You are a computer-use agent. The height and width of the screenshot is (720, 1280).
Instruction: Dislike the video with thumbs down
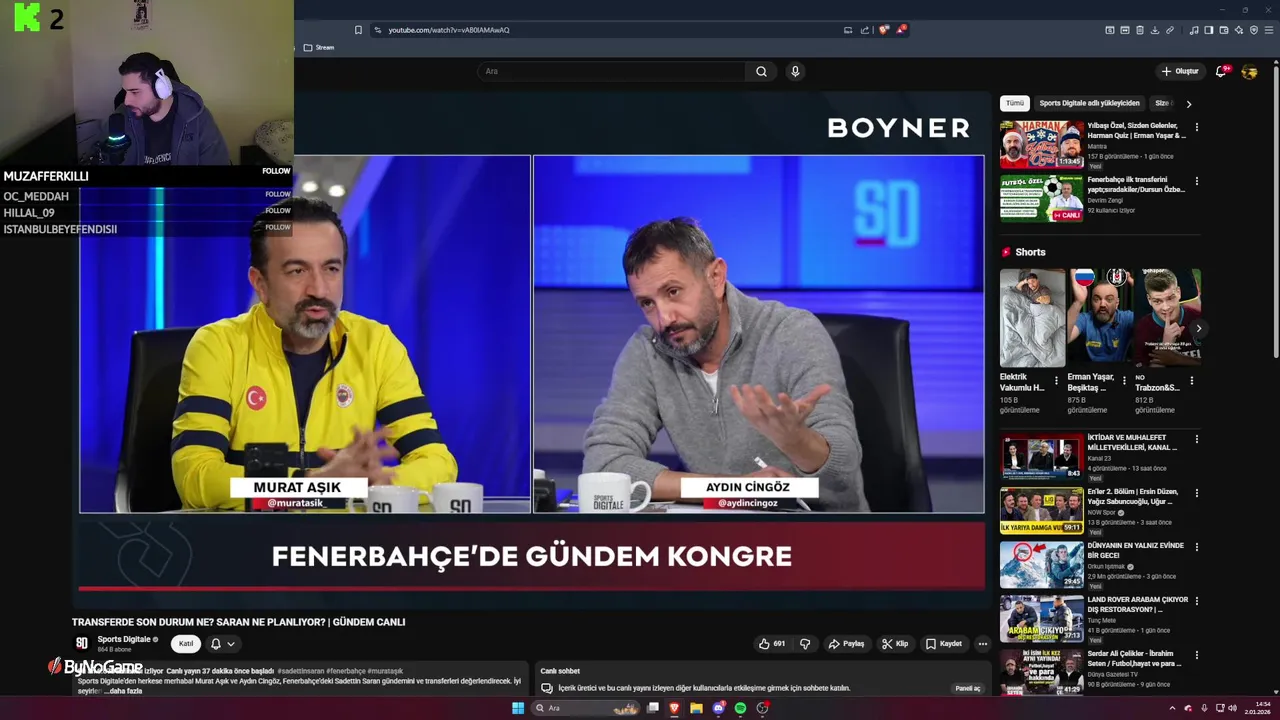click(805, 644)
